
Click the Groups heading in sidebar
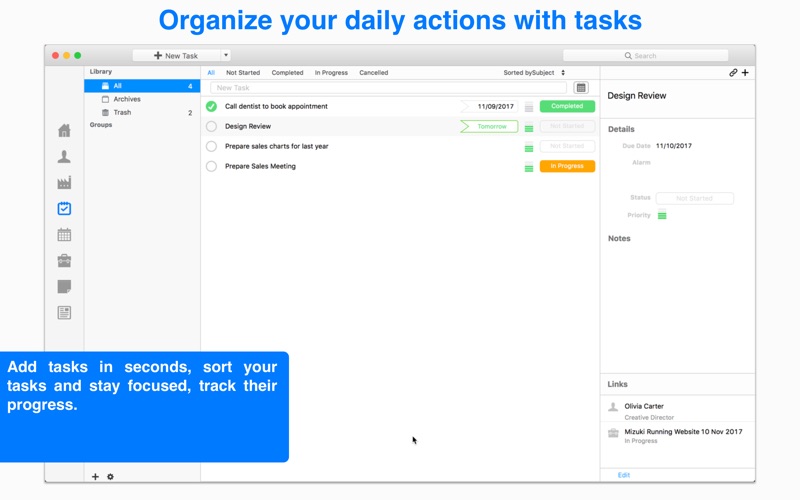(x=101, y=124)
